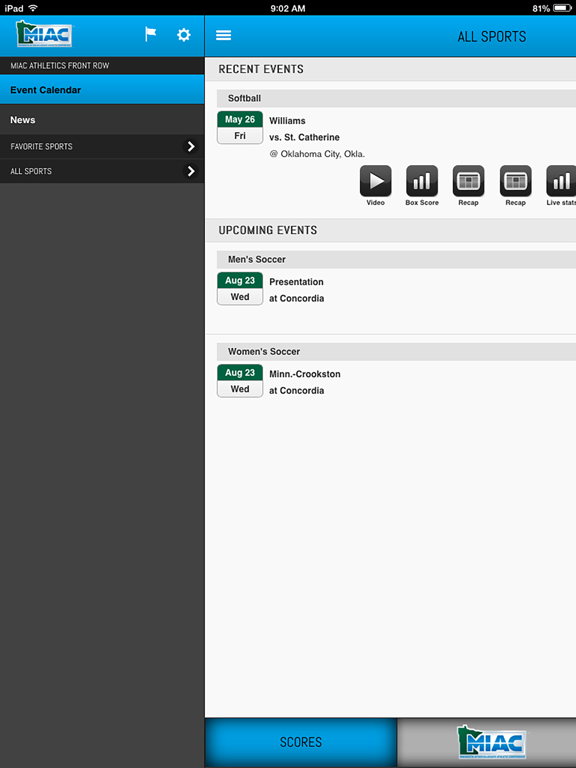The height and width of the screenshot is (768, 576).
Task: Tap the ALL SPORTS title
Action: coord(492,36)
